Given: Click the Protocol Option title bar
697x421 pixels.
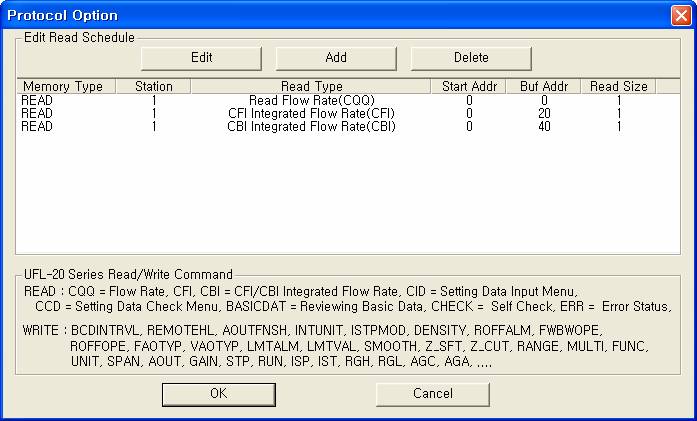Looking at the screenshot, I should 300,15.
